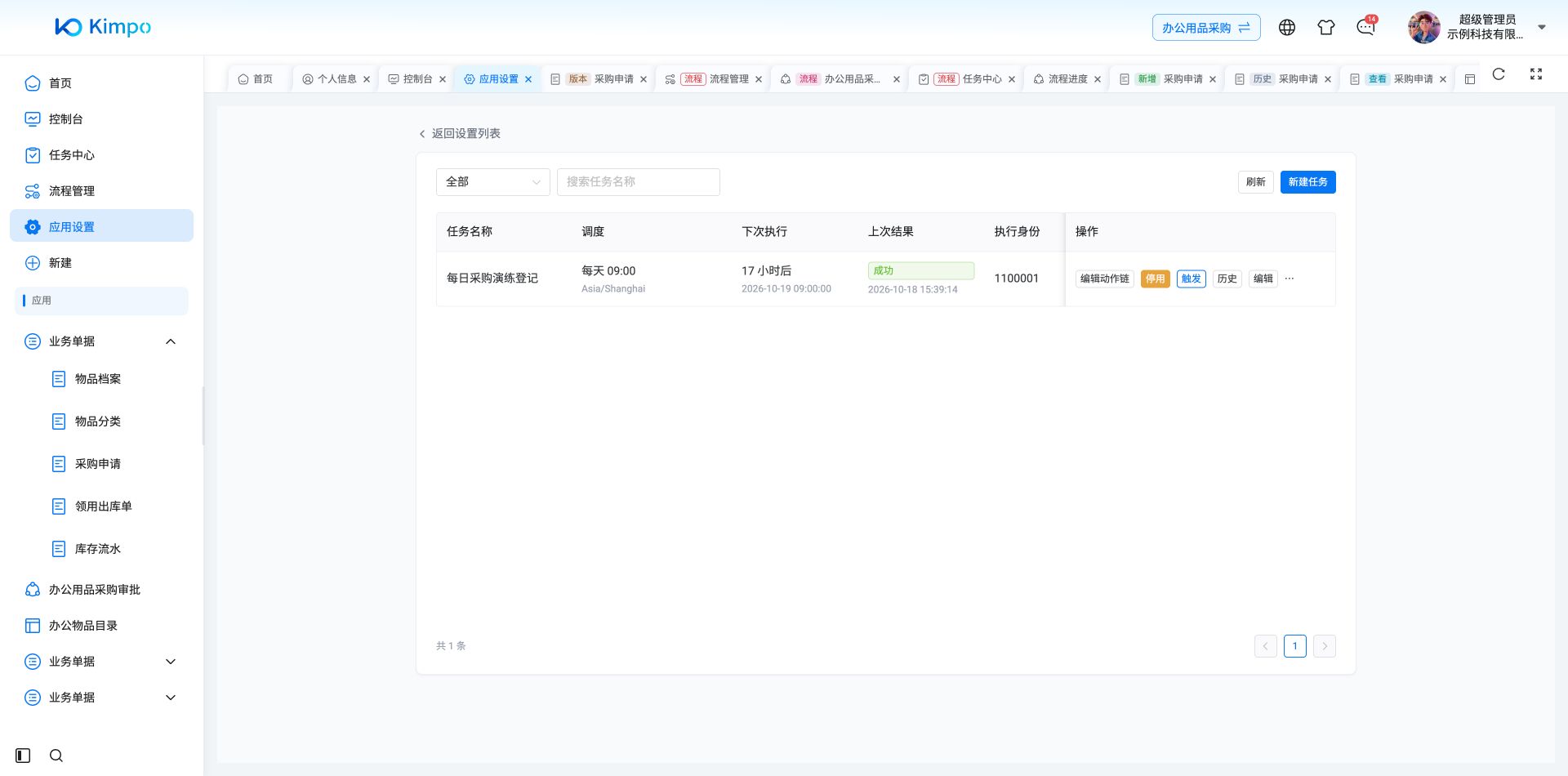Click 触发 to run the task

(1192, 279)
